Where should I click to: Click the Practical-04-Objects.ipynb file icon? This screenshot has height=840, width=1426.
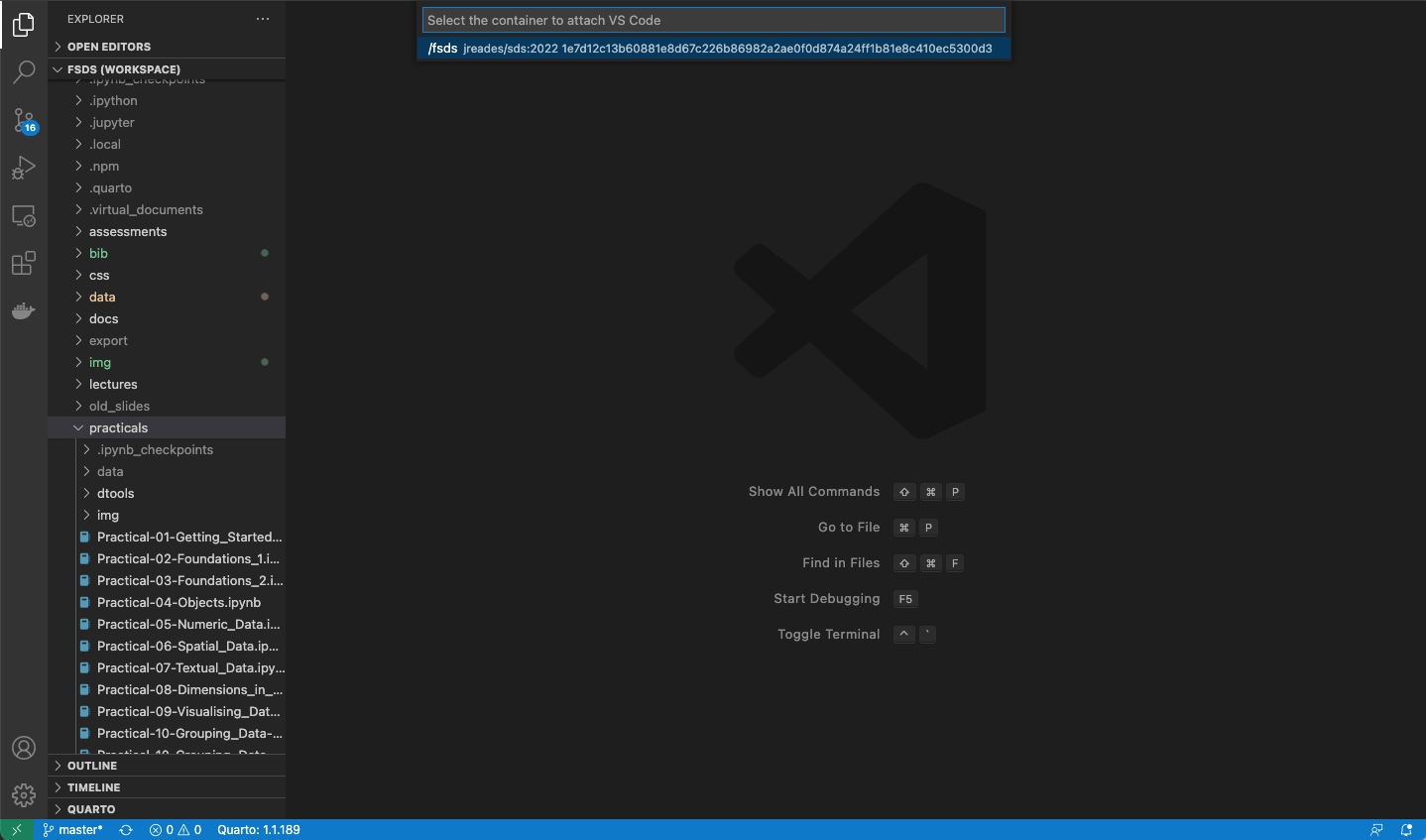point(85,603)
